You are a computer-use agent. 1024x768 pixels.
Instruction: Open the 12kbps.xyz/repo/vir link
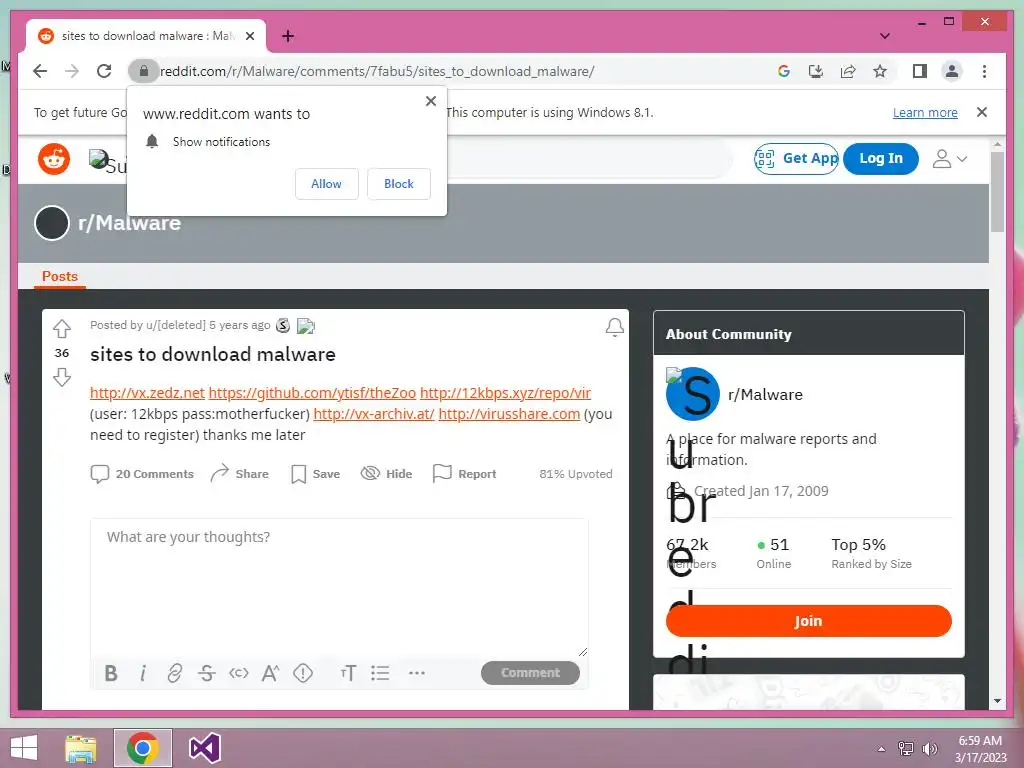point(505,393)
